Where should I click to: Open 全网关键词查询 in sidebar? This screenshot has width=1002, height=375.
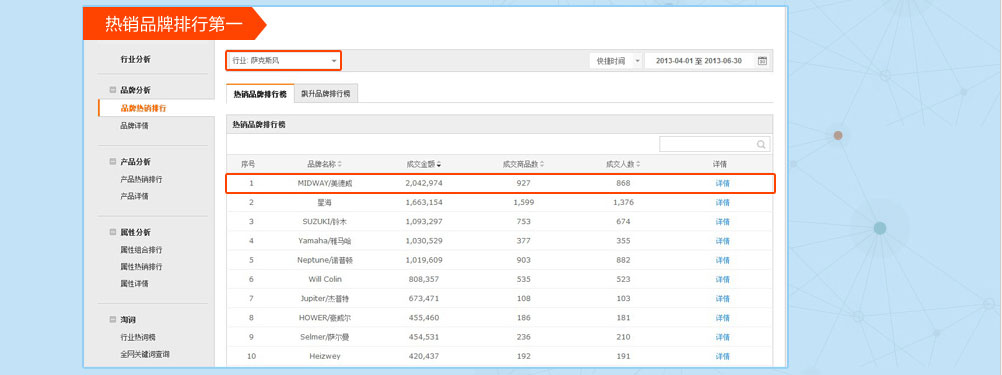click(x=145, y=354)
